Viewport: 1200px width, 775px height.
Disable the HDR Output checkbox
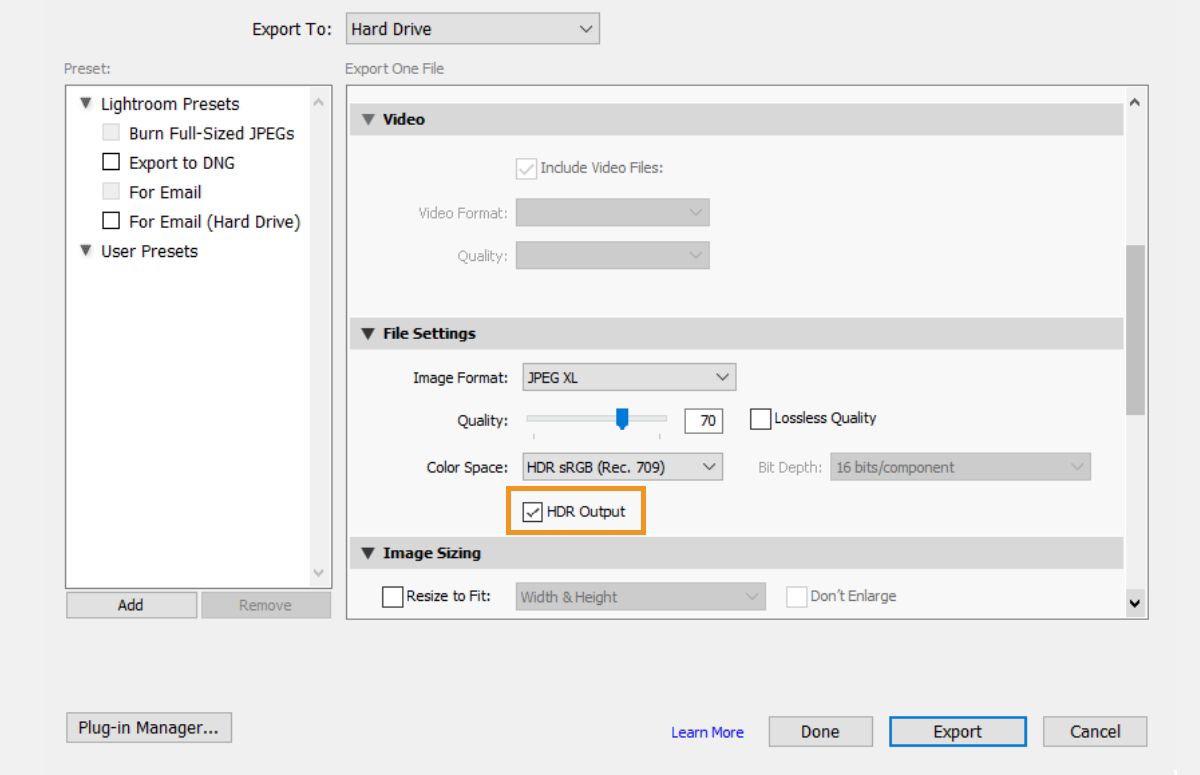(x=531, y=512)
